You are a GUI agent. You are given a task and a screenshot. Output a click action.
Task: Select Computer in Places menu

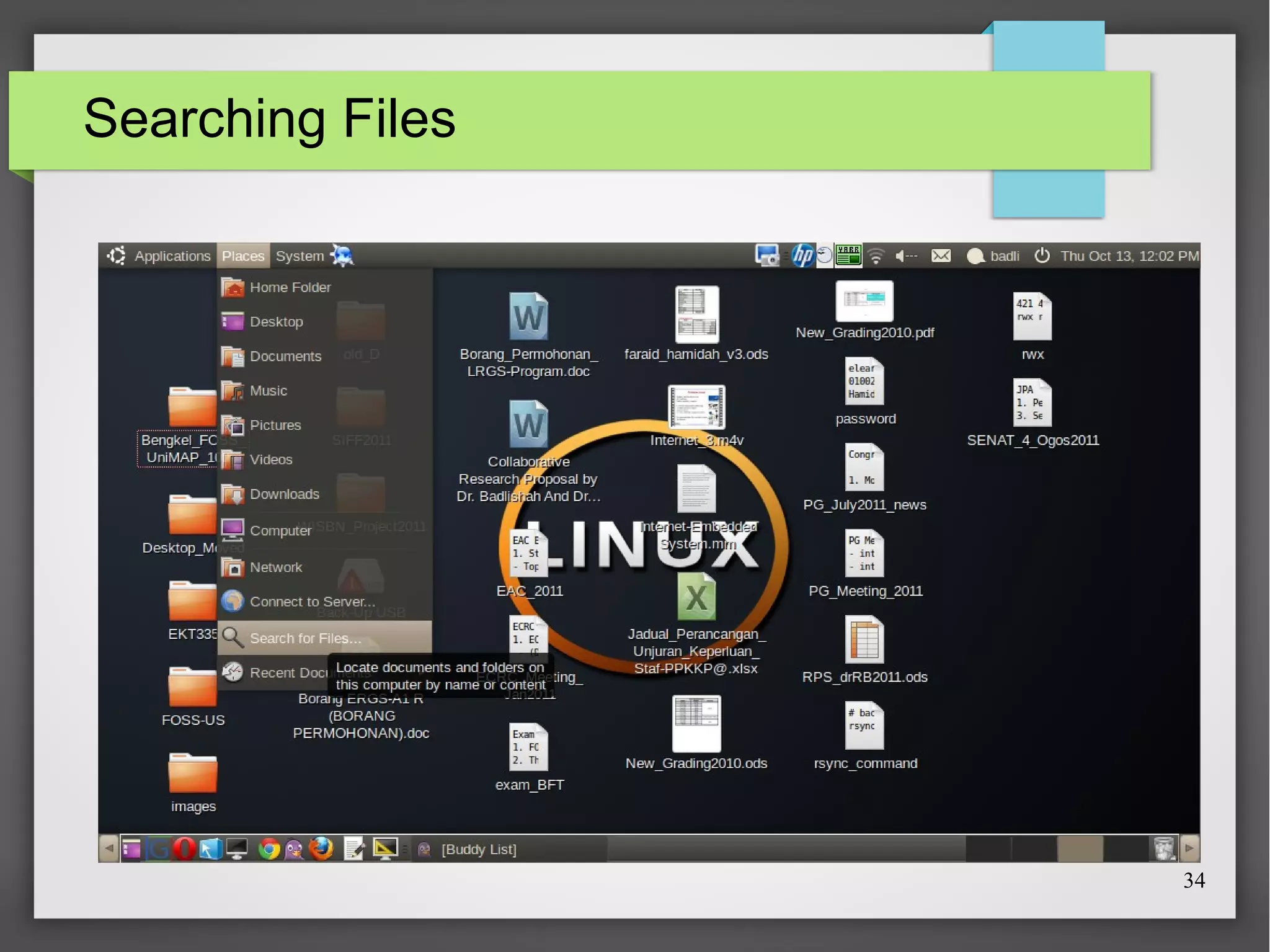pos(325,530)
